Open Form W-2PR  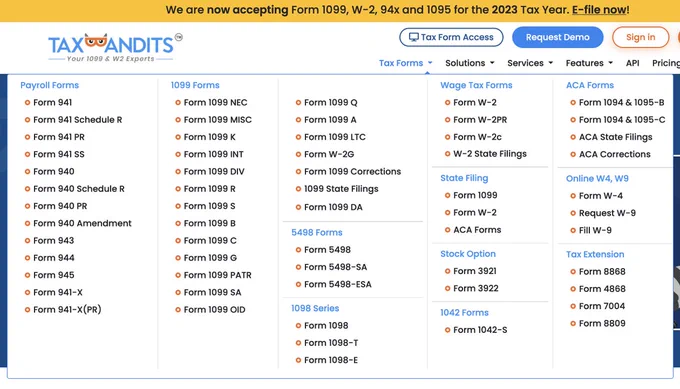pos(480,120)
